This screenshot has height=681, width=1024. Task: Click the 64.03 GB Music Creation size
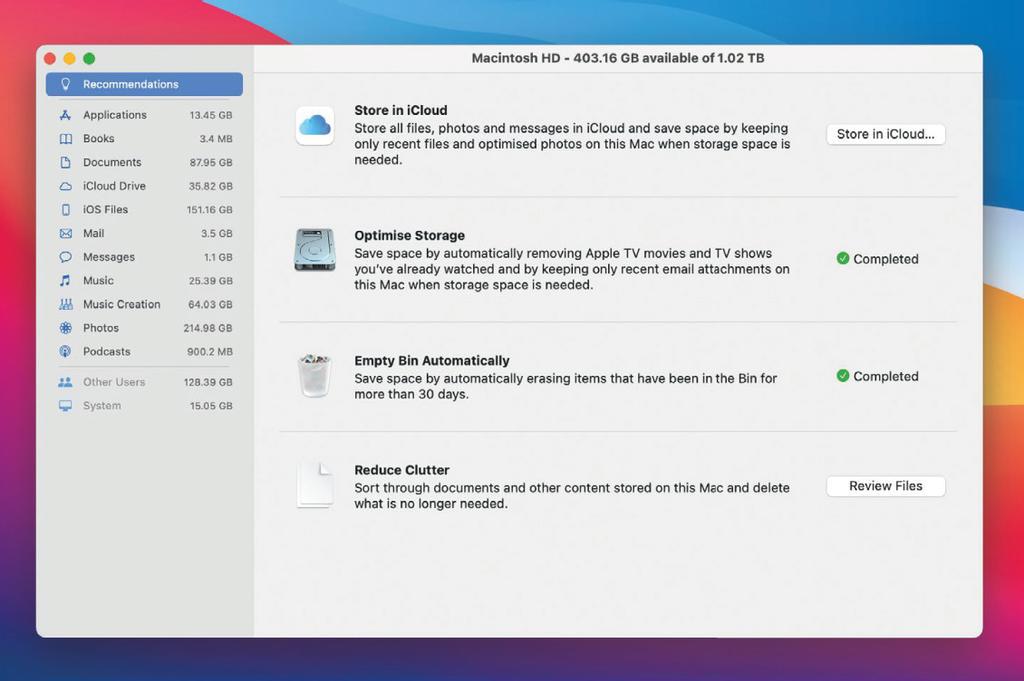click(x=210, y=304)
